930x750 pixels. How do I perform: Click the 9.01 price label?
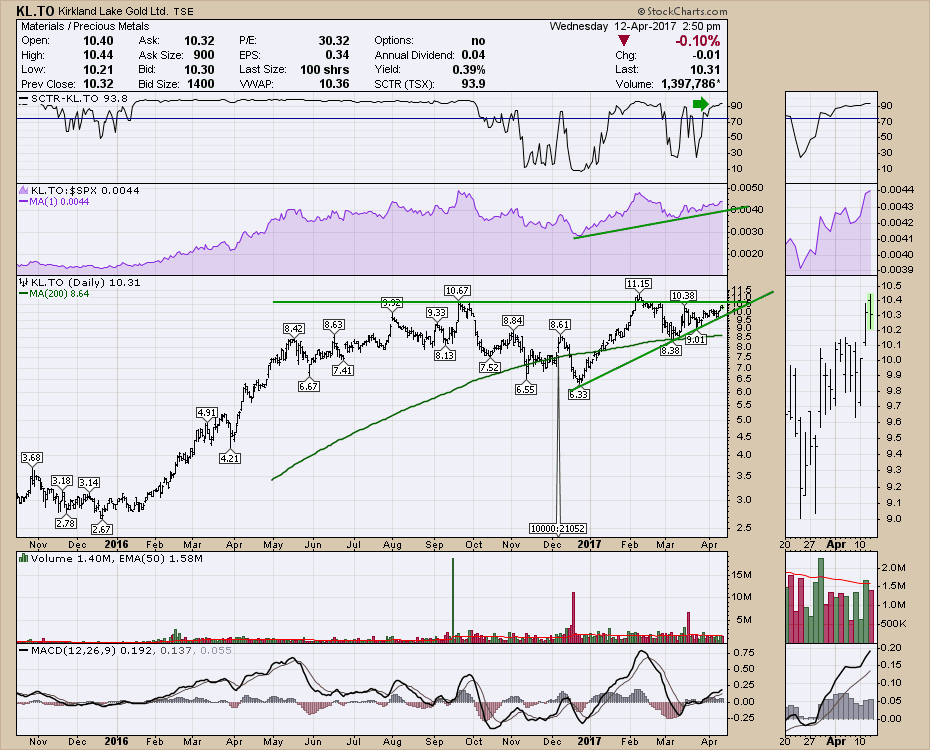click(696, 339)
